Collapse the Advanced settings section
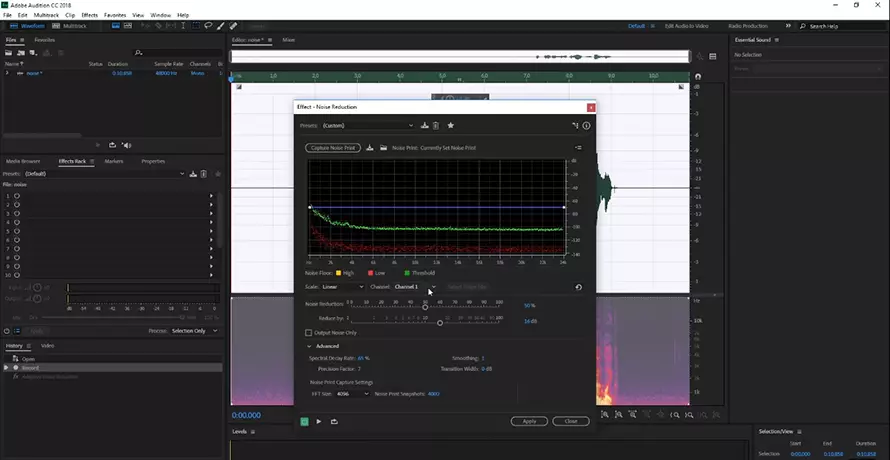Viewport: 890px width, 460px height. (309, 346)
